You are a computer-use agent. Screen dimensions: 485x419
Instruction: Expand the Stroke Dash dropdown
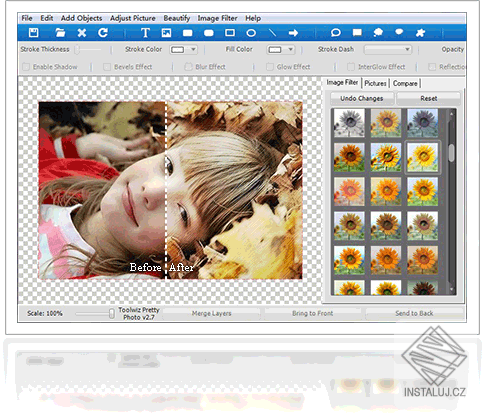(x=388, y=50)
